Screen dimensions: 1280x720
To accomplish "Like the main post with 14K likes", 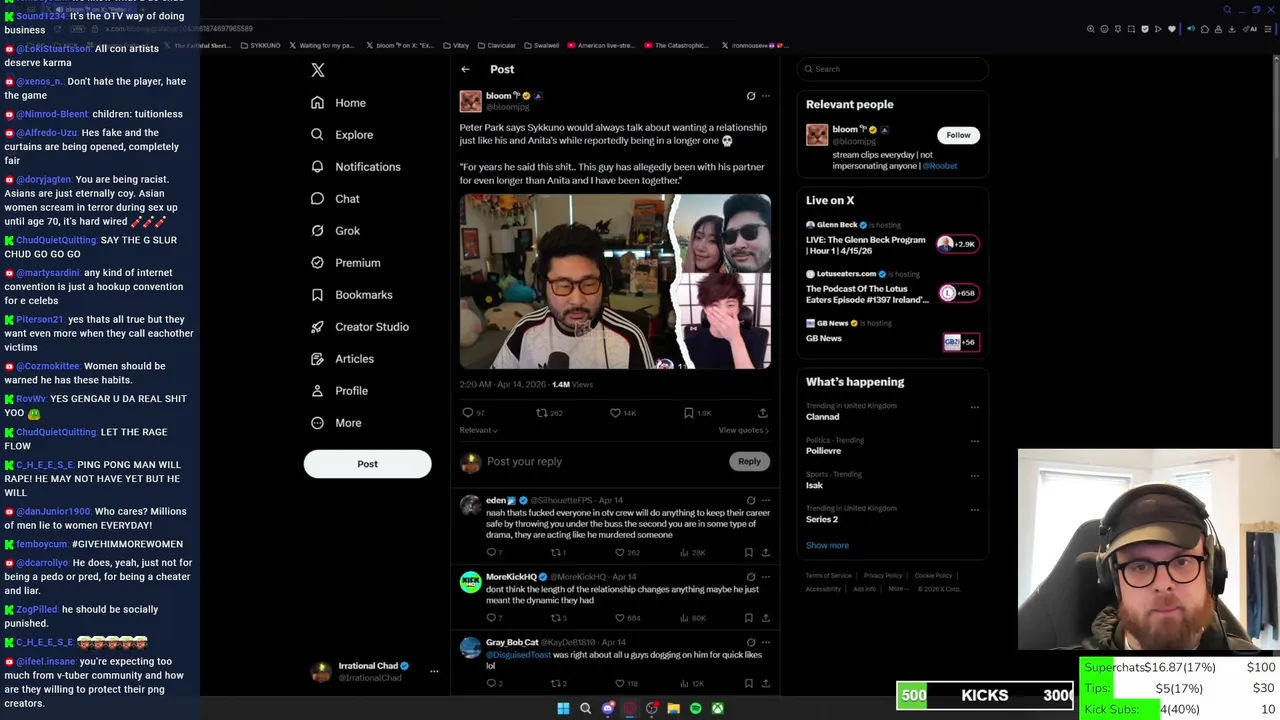I will click(615, 413).
